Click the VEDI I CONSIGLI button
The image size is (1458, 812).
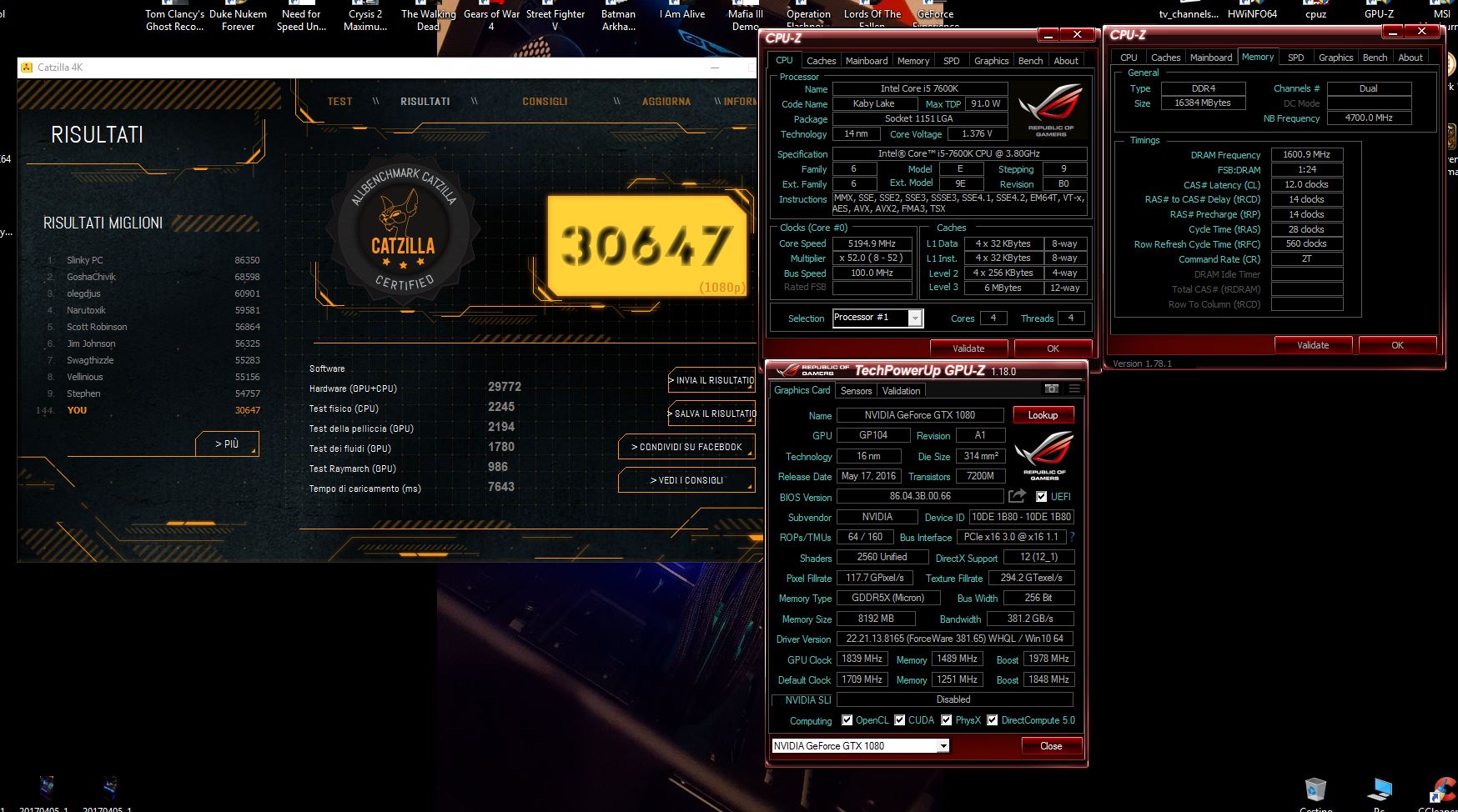pyautogui.click(x=686, y=480)
